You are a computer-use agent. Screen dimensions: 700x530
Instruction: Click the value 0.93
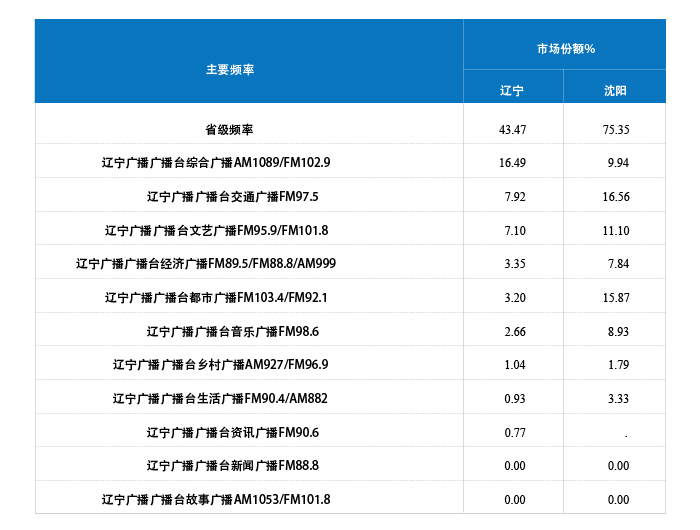[x=515, y=398]
